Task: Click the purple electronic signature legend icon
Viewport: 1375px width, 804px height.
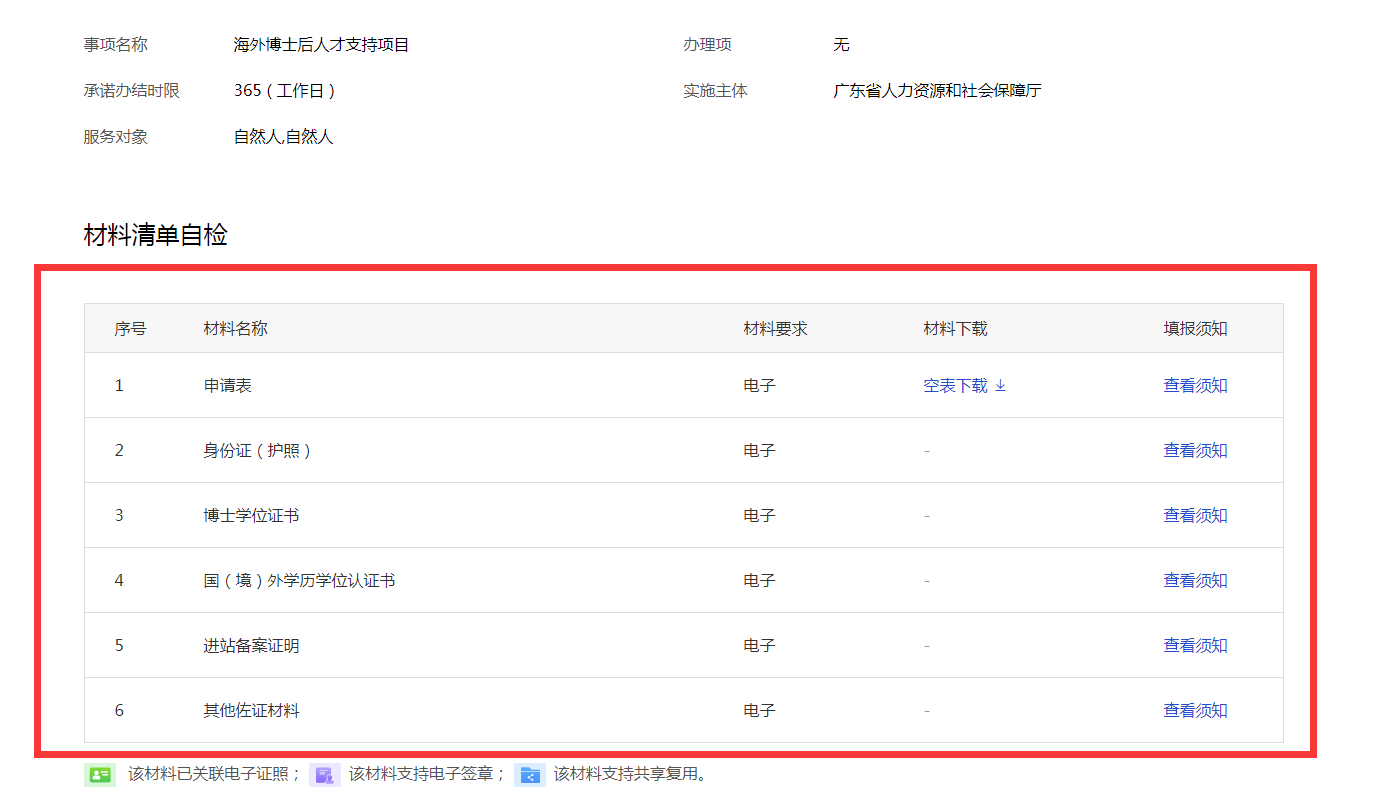Action: [x=325, y=775]
